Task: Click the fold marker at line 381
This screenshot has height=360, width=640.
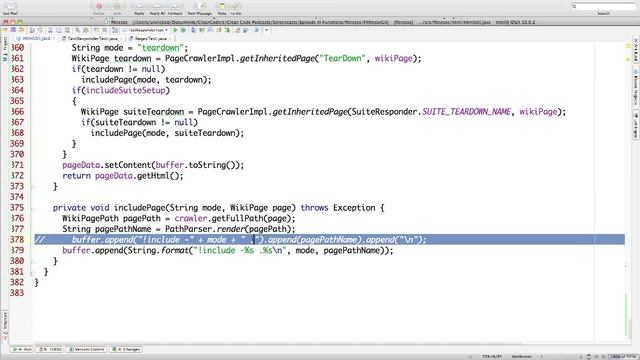Action: (33, 272)
